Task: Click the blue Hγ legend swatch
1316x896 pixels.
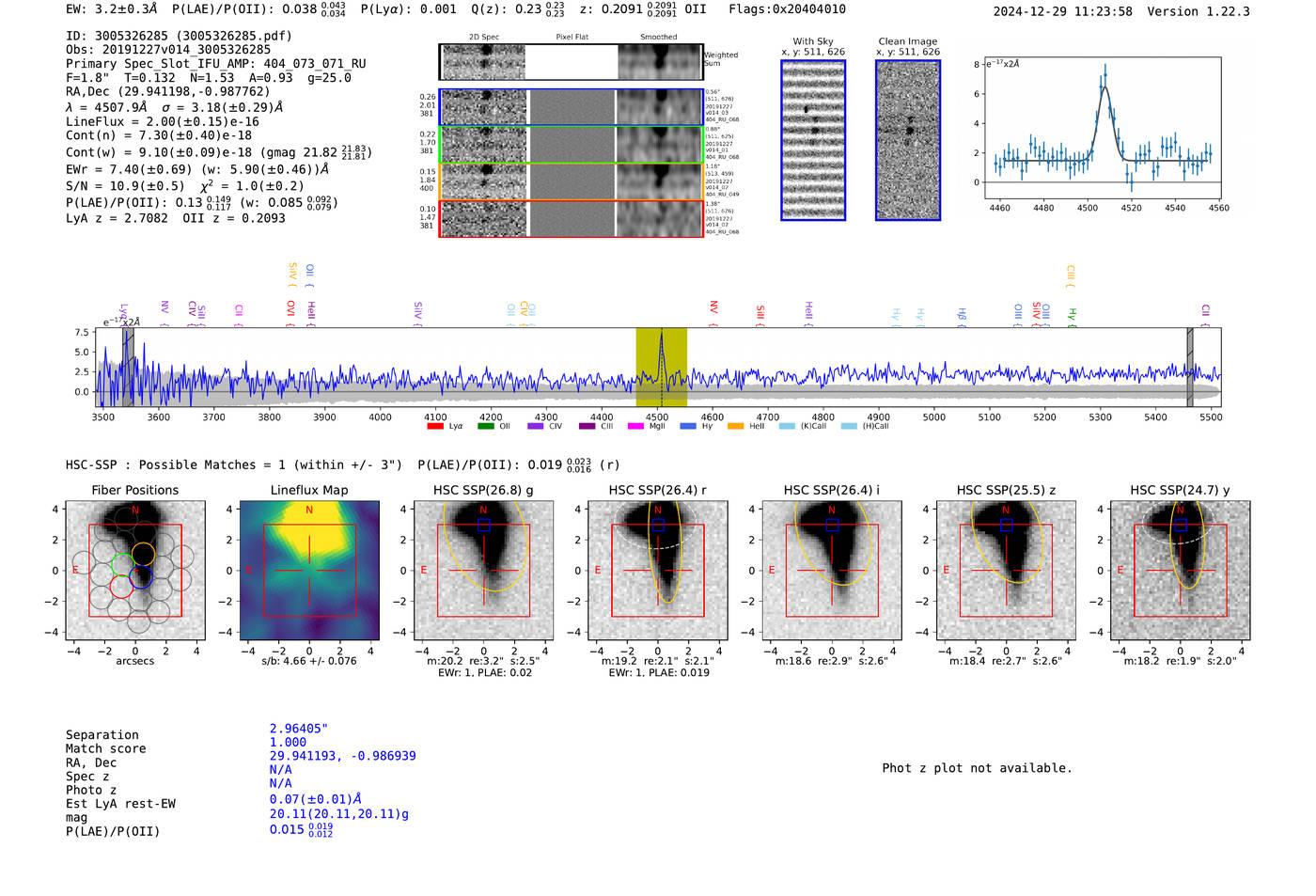Action: click(688, 426)
